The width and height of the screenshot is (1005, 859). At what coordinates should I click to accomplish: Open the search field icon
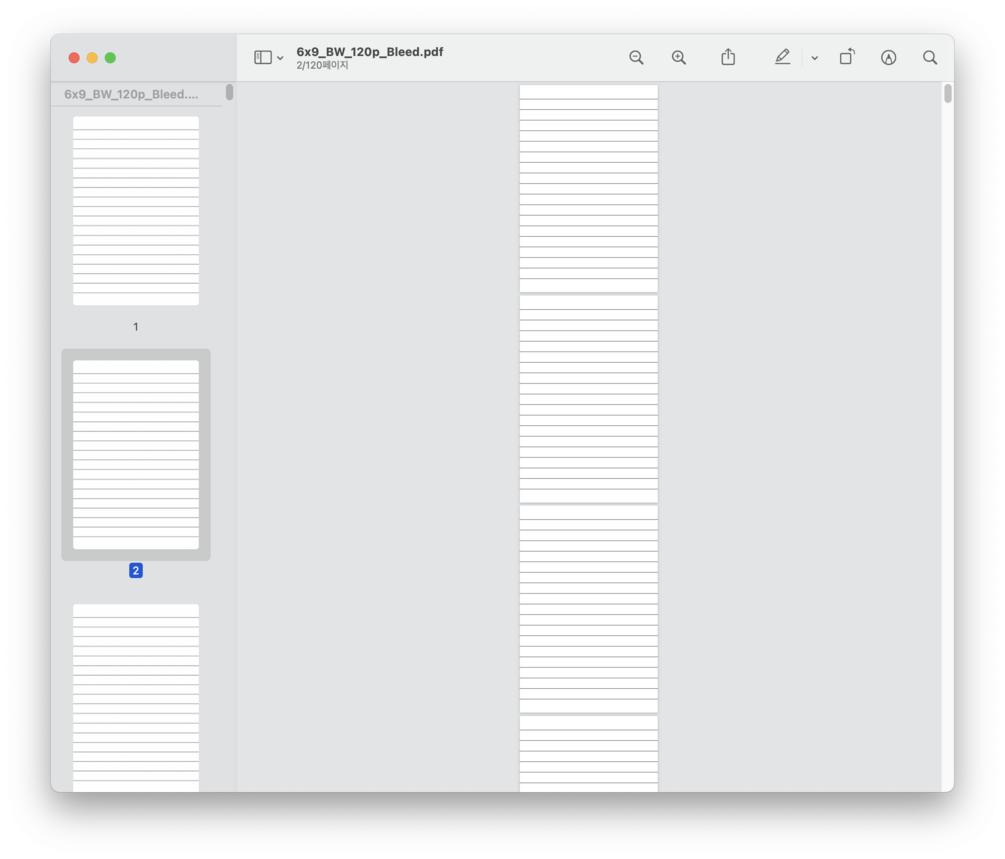click(930, 58)
